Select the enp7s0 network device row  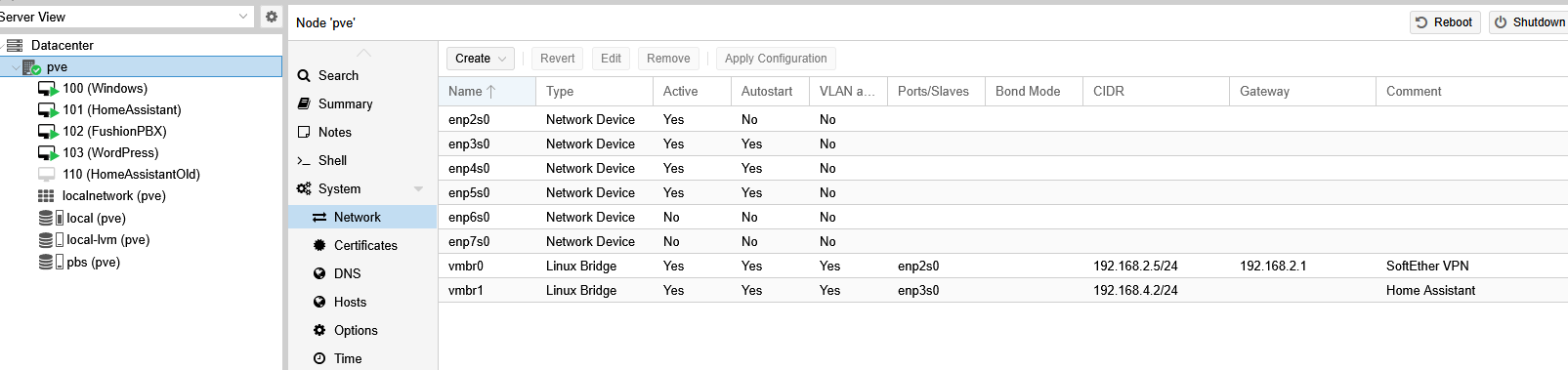pyautogui.click(x=1003, y=241)
